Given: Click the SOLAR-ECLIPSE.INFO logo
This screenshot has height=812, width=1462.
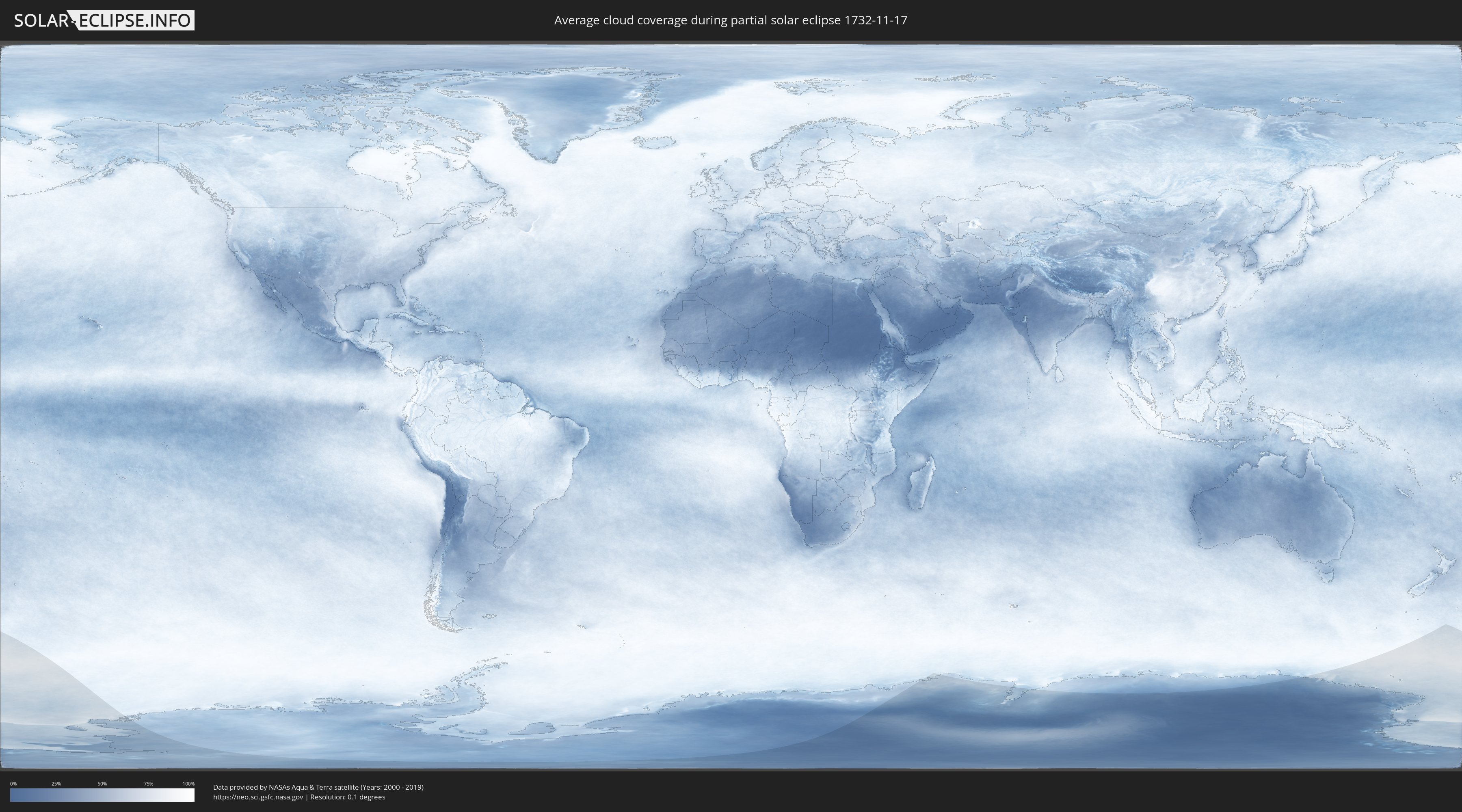Looking at the screenshot, I should 104,20.
